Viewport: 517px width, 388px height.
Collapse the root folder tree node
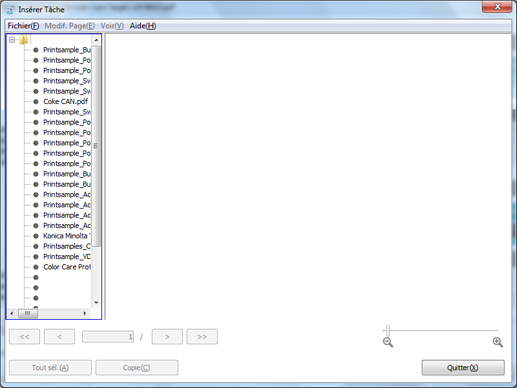pyautogui.click(x=12, y=40)
